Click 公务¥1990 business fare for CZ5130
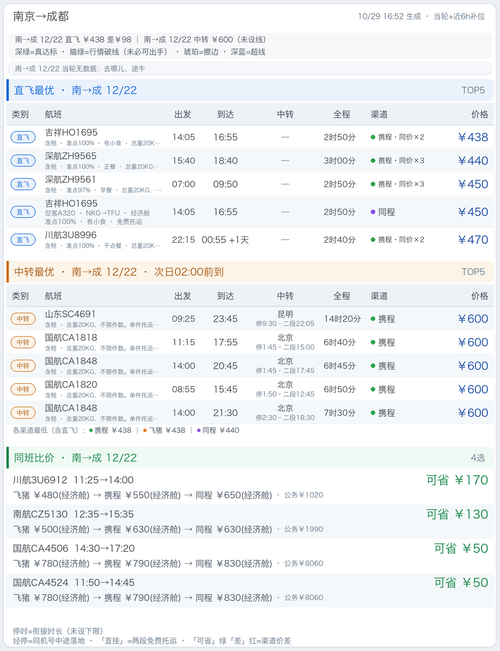This screenshot has width=500, height=651. click(304, 529)
